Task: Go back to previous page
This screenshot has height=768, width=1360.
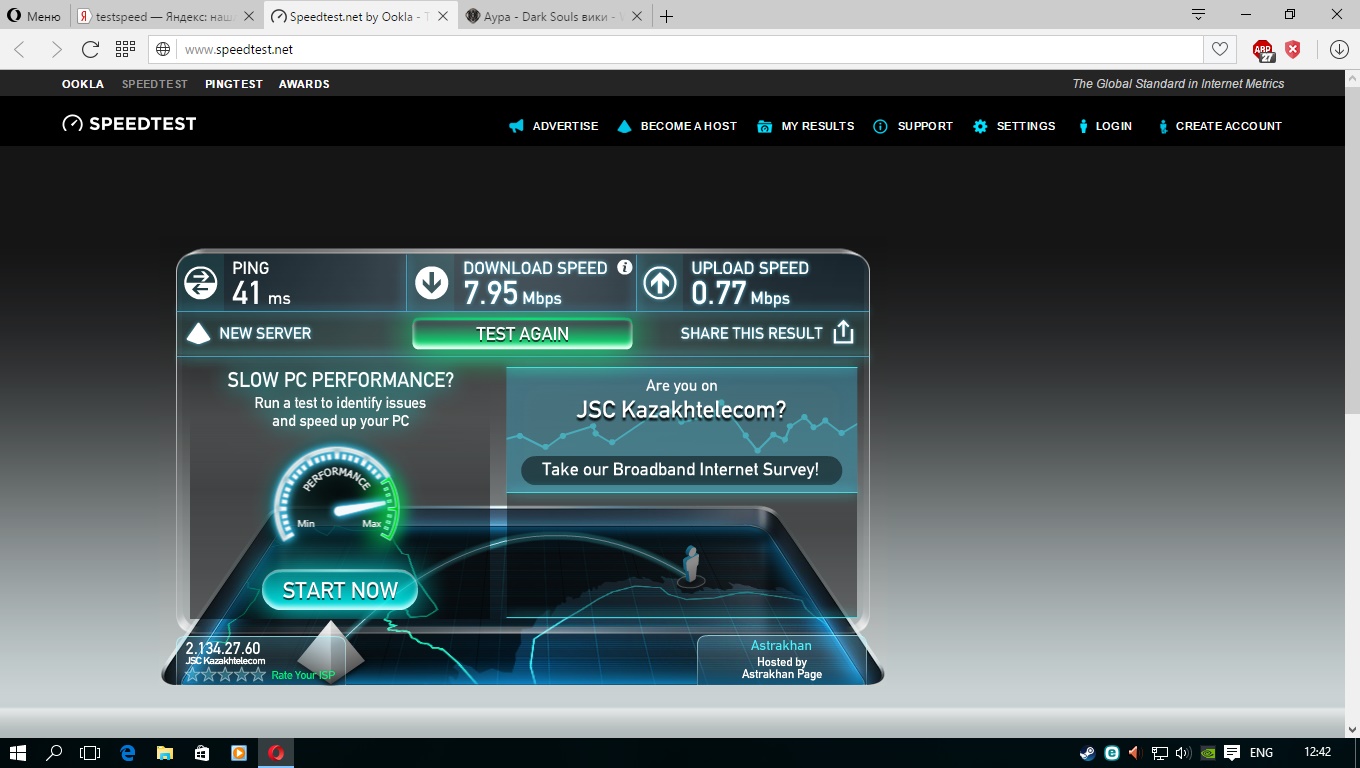Action: click(19, 49)
